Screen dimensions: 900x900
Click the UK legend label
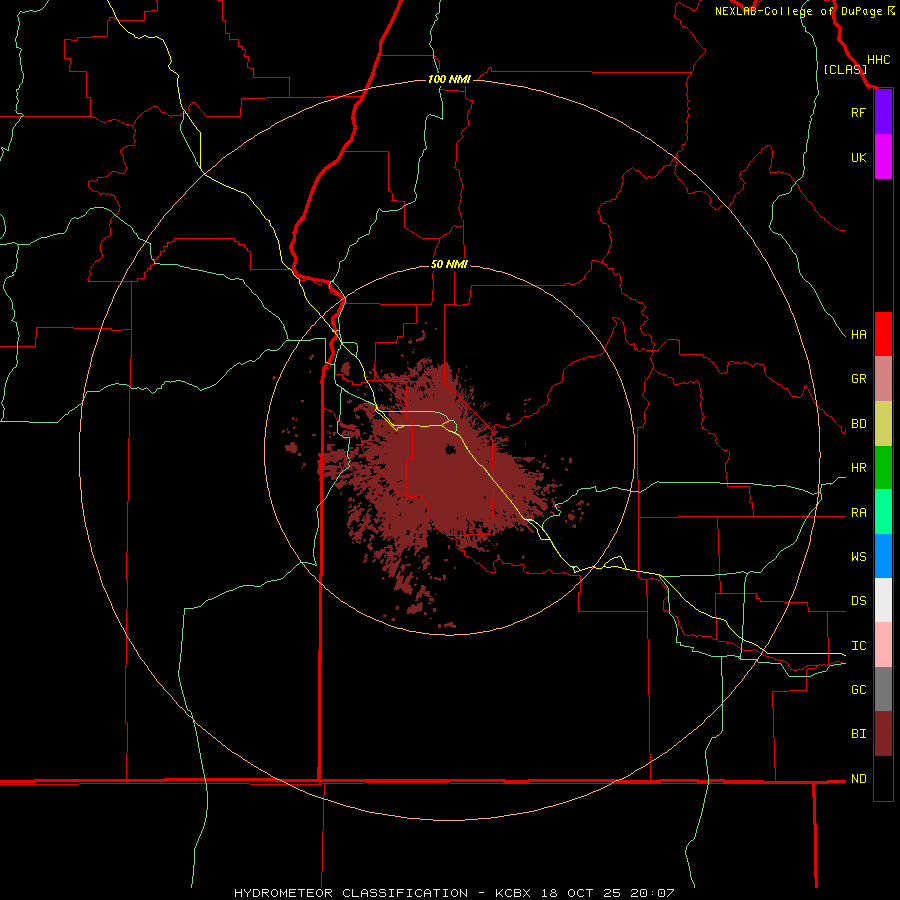pos(858,158)
